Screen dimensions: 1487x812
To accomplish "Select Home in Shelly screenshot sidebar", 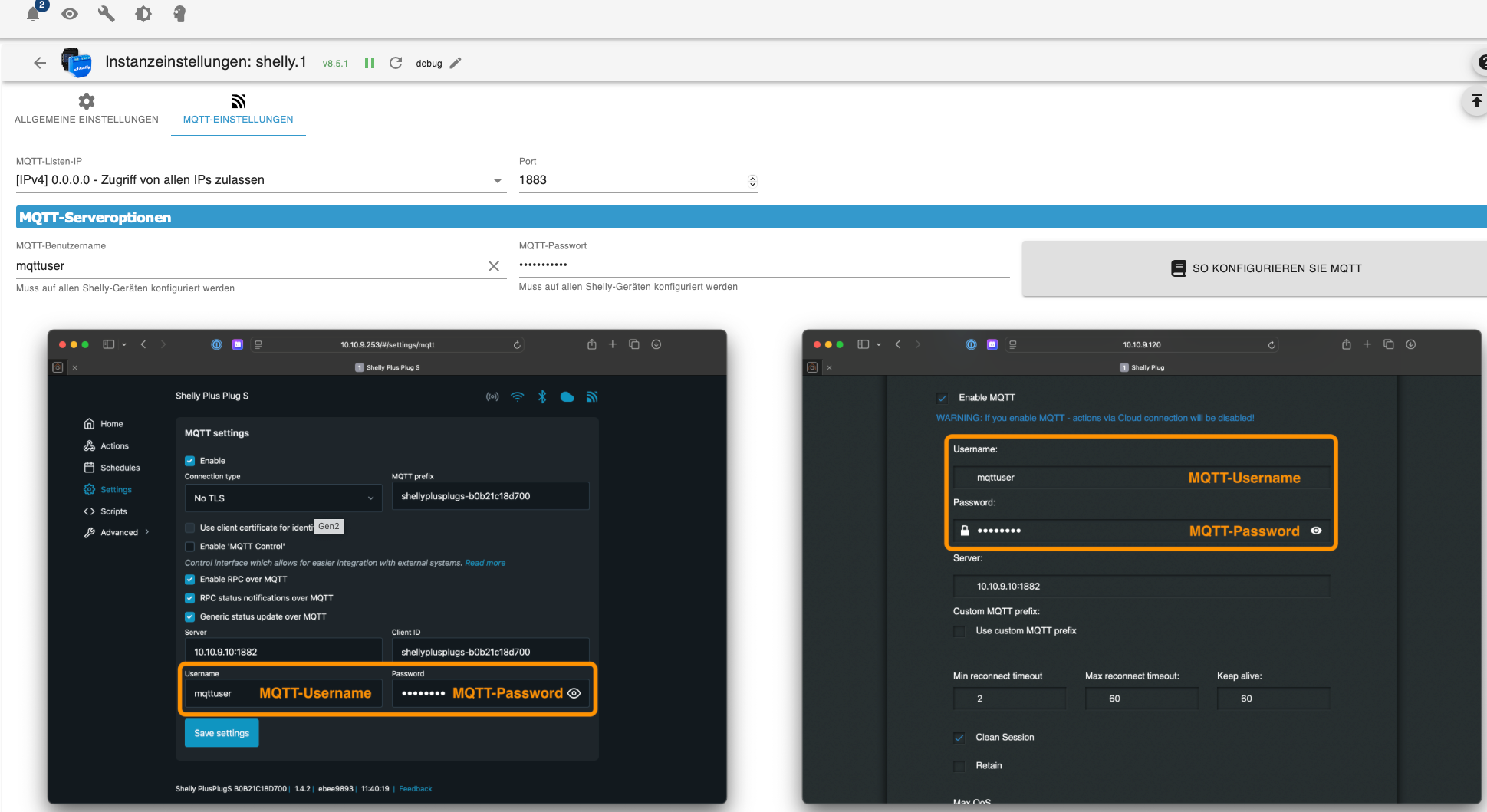I will coord(104,424).
